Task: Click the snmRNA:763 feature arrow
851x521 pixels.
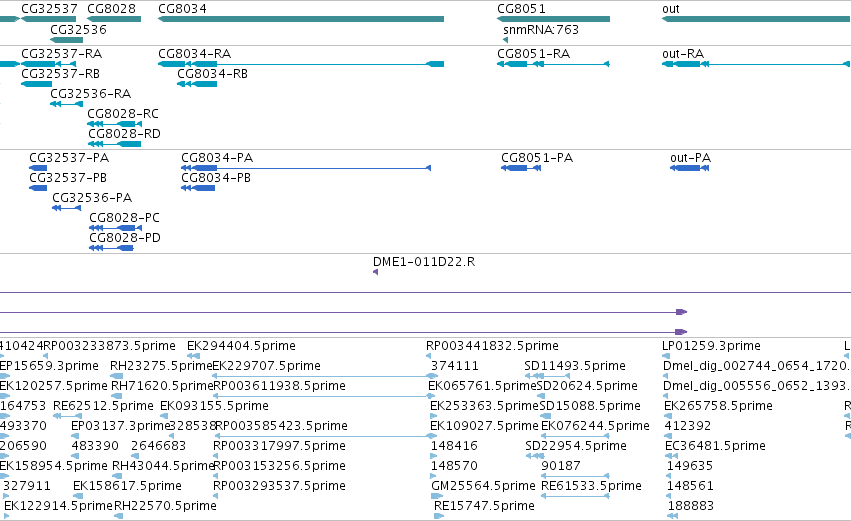Action: pos(505,40)
